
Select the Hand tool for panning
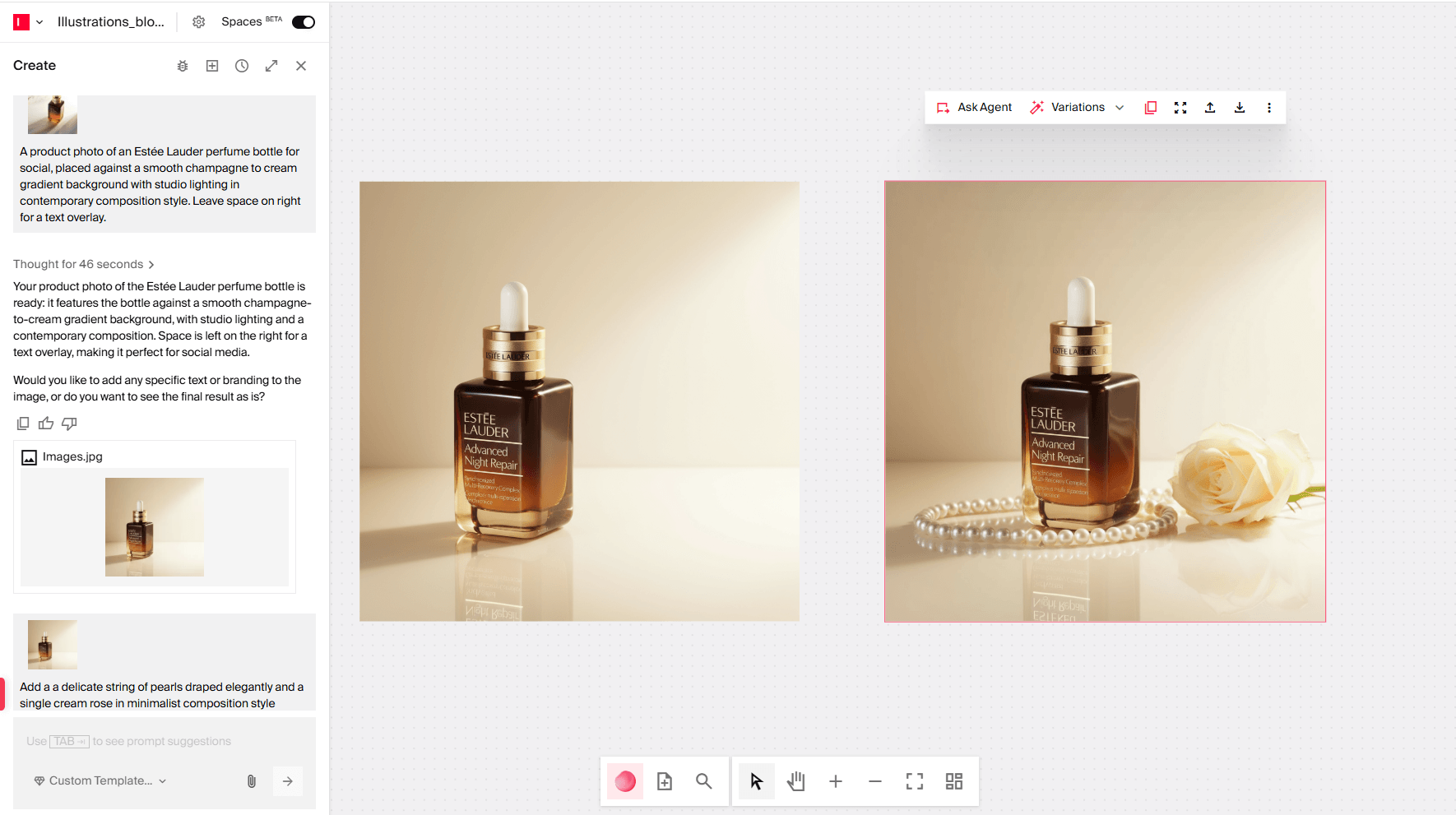point(795,781)
